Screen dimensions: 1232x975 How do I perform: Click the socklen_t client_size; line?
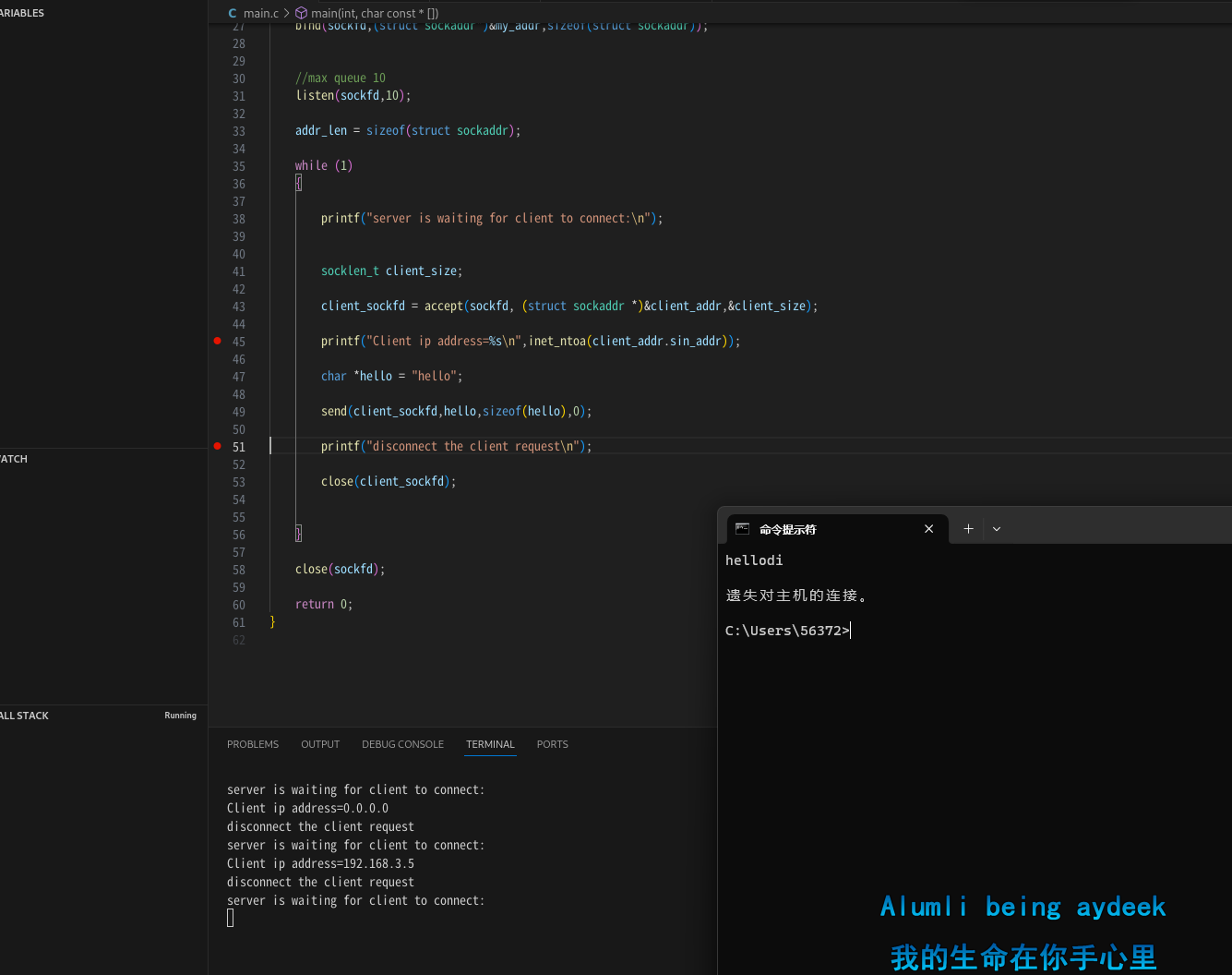click(x=392, y=271)
